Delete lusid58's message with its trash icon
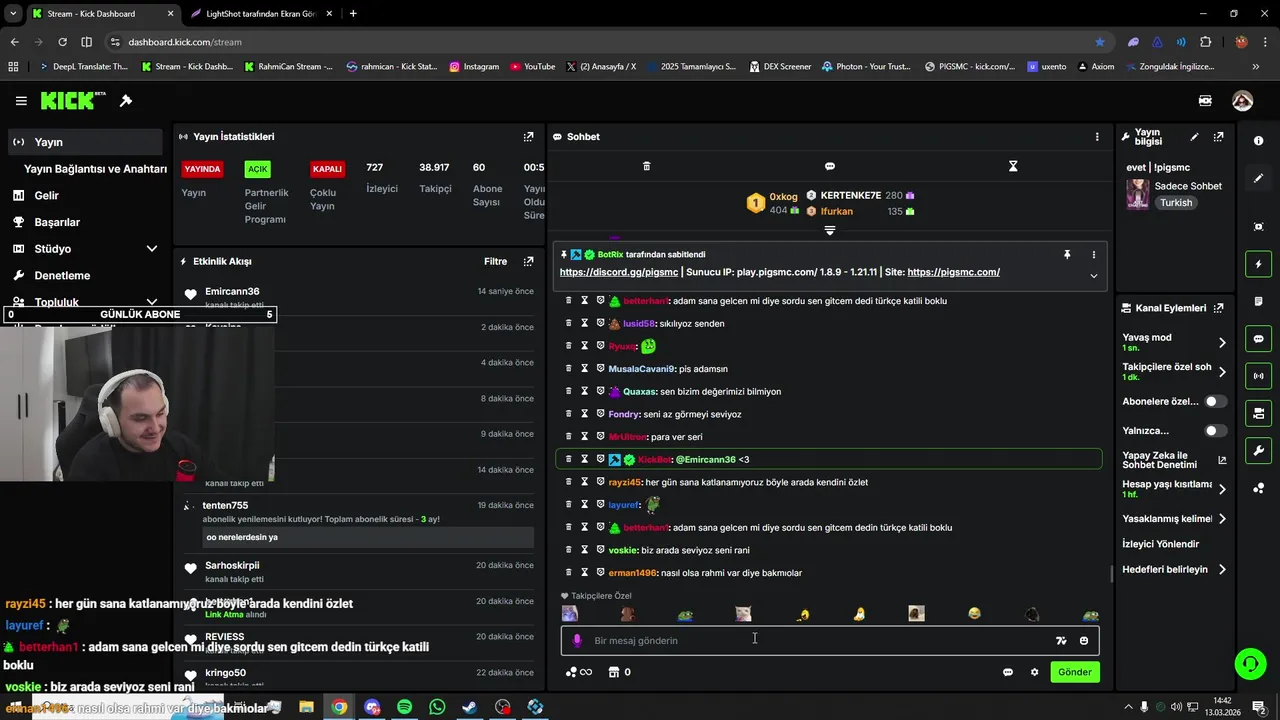The width and height of the screenshot is (1280, 720). tap(569, 323)
